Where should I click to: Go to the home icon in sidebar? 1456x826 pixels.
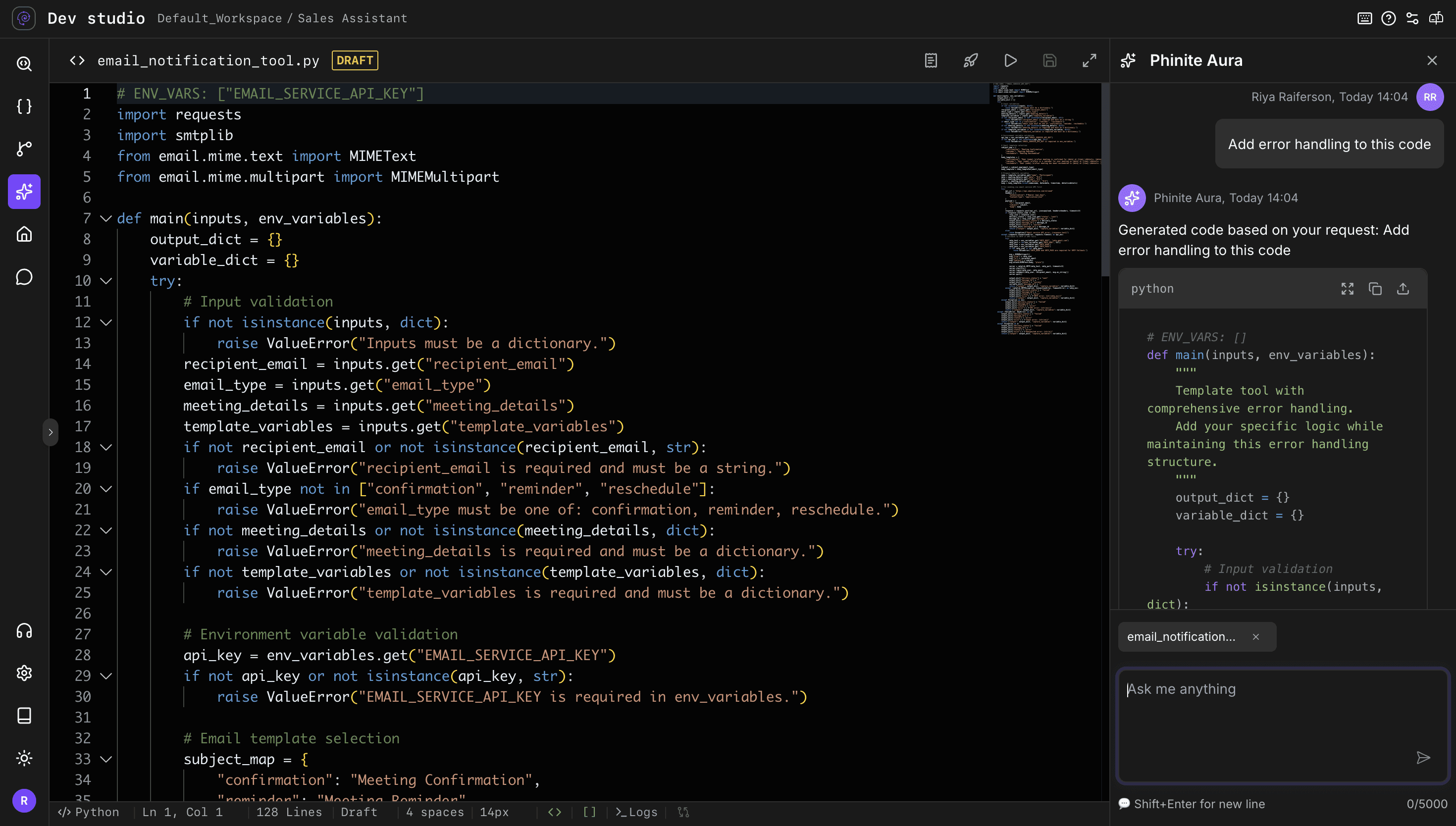(x=24, y=234)
